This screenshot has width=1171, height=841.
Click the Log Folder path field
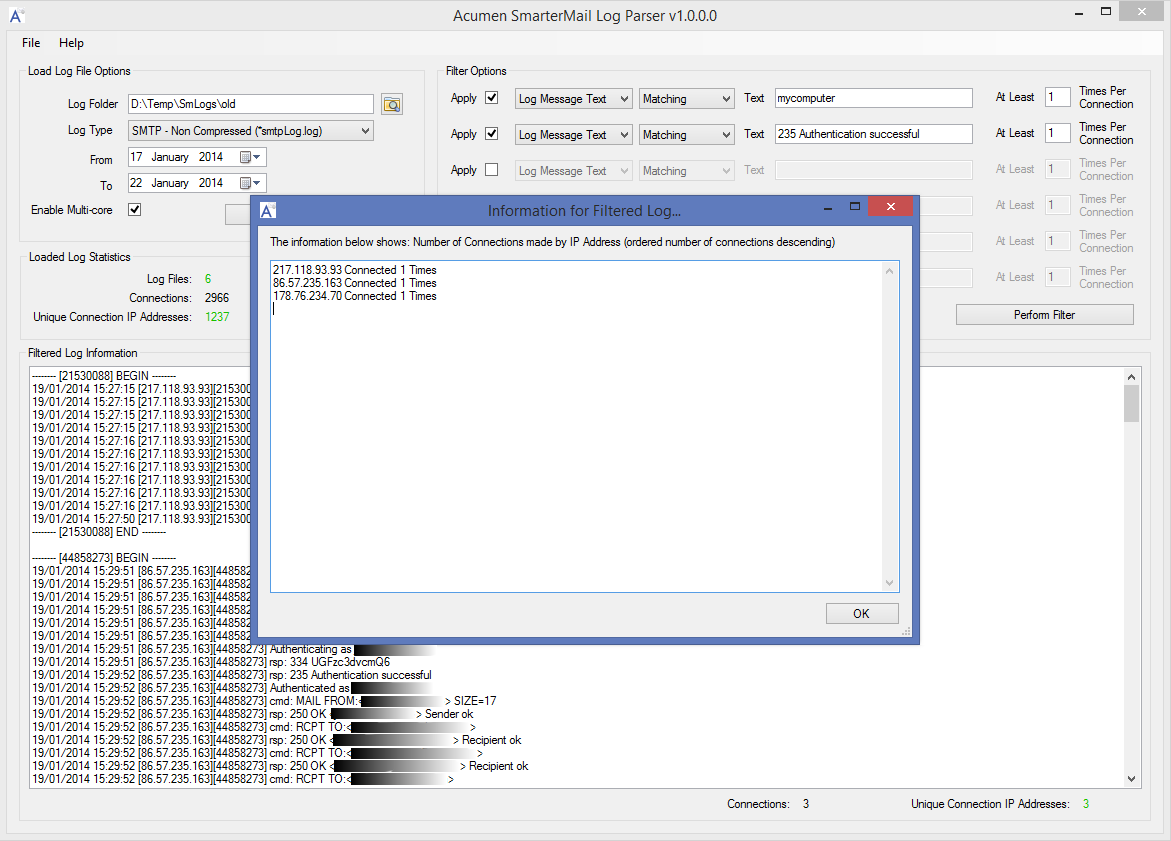click(250, 104)
